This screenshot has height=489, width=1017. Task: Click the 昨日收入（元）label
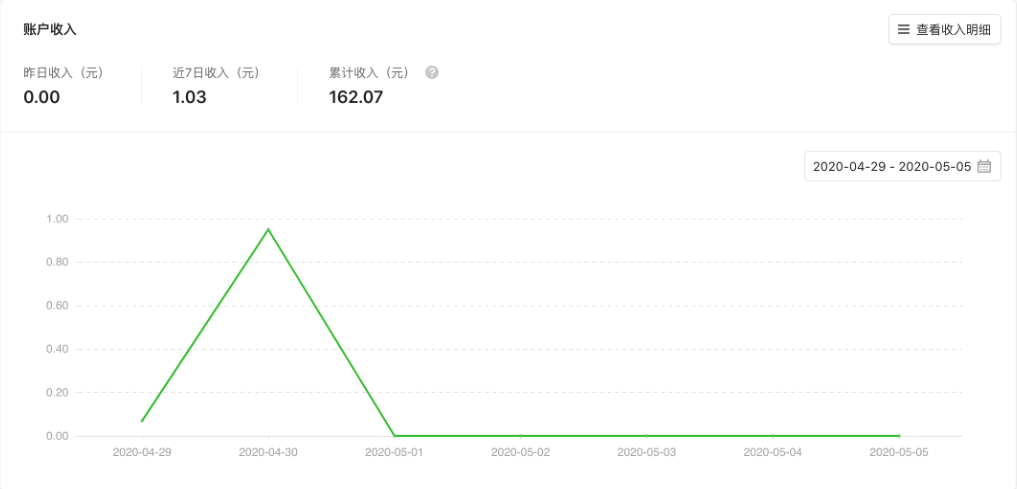[64, 73]
